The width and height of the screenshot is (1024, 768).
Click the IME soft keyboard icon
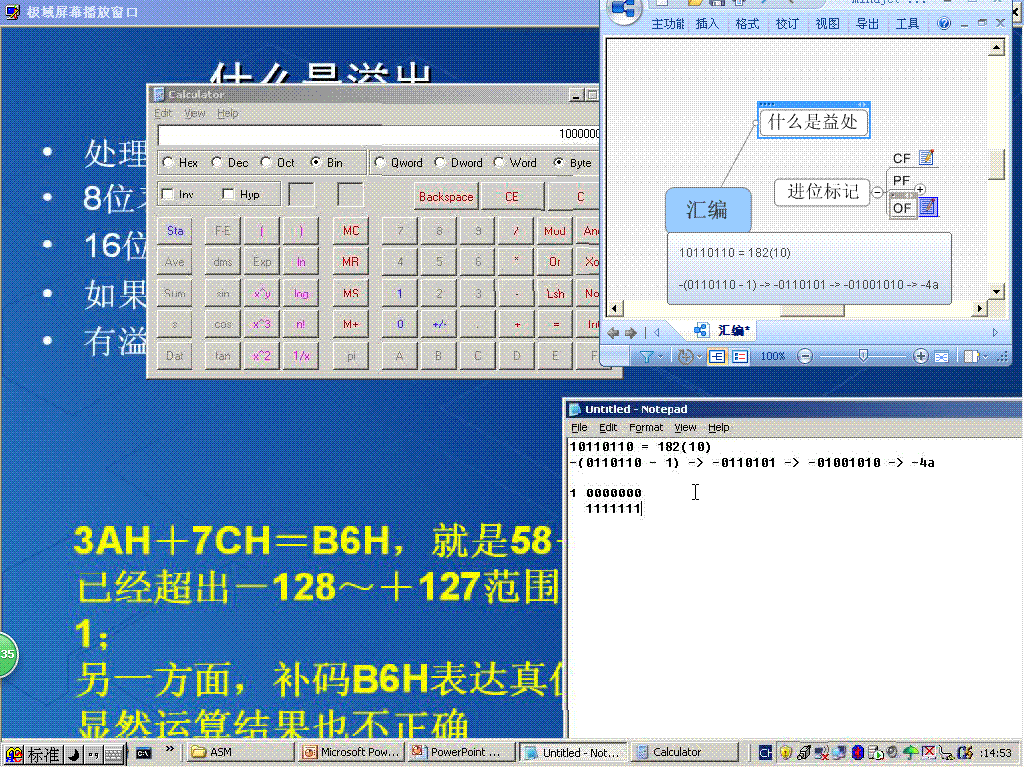coord(114,754)
